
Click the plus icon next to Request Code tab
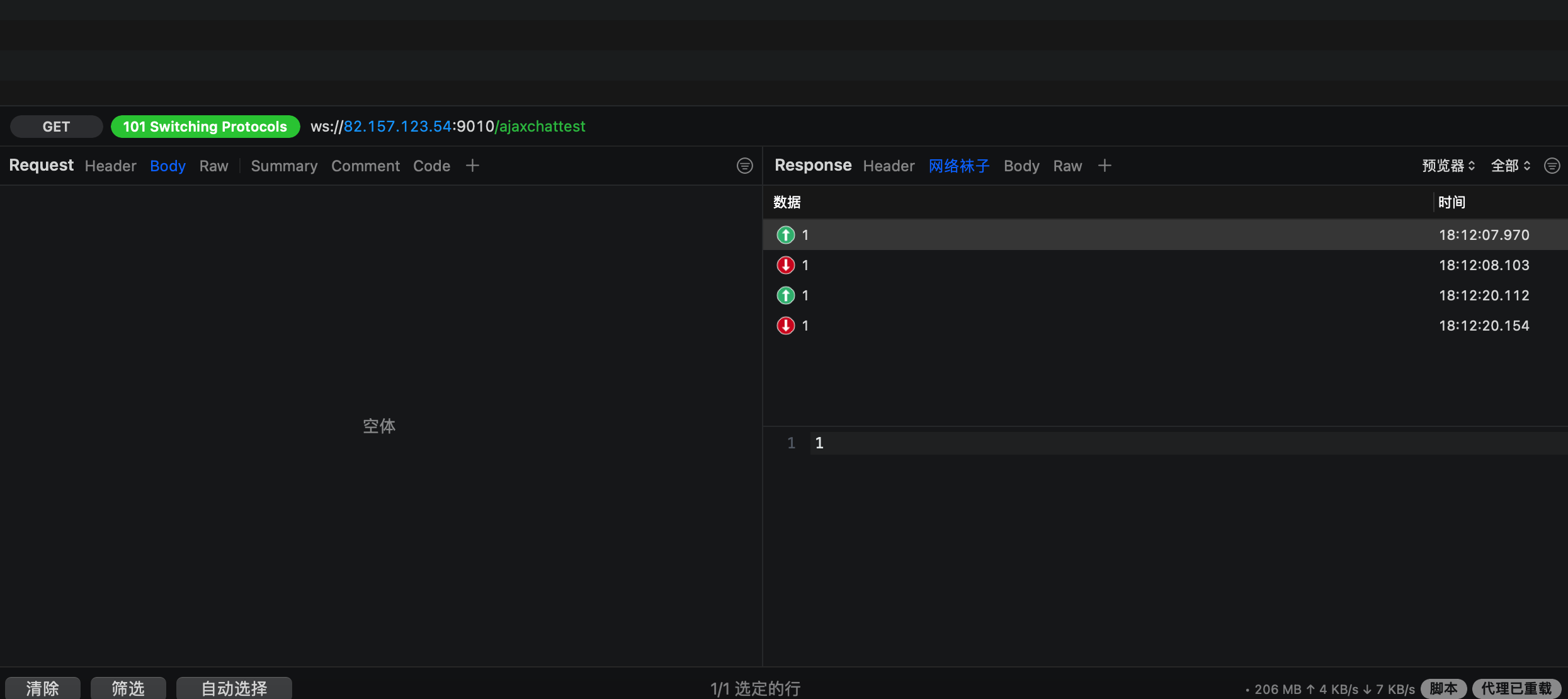pyautogui.click(x=472, y=165)
